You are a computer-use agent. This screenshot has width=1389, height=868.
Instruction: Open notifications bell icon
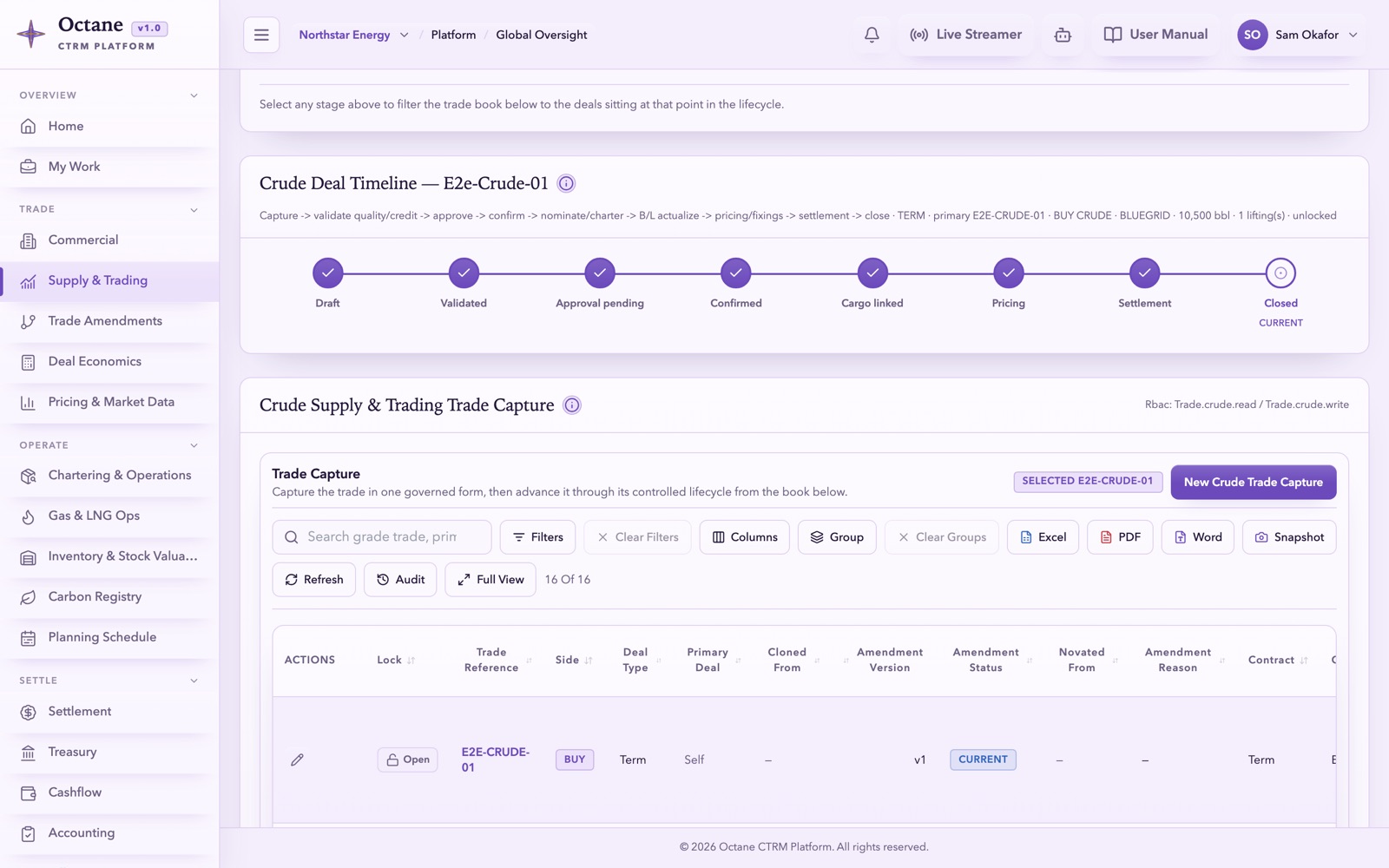click(x=872, y=35)
